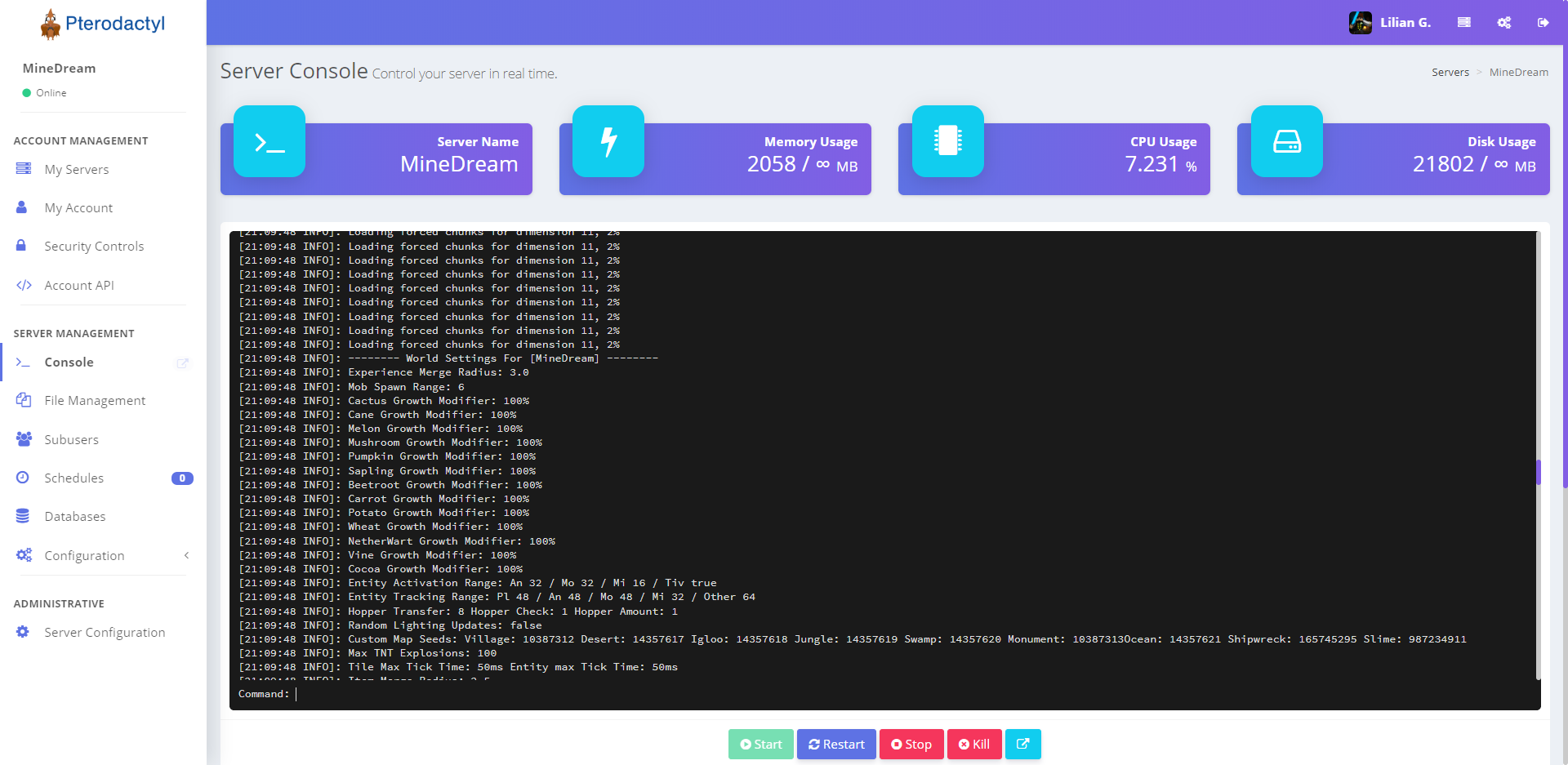Click the console output scrollbar

(1538, 472)
